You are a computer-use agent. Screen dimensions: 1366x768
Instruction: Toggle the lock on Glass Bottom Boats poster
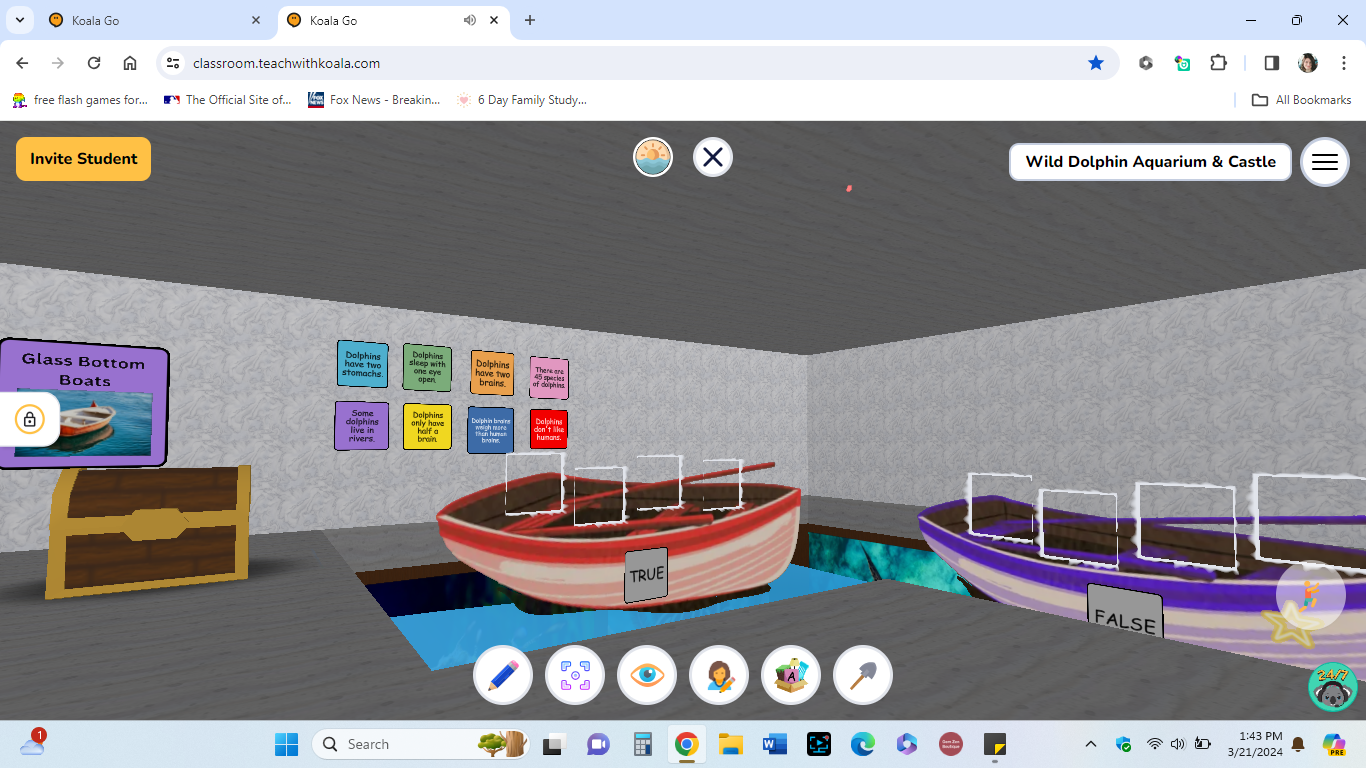click(x=30, y=420)
